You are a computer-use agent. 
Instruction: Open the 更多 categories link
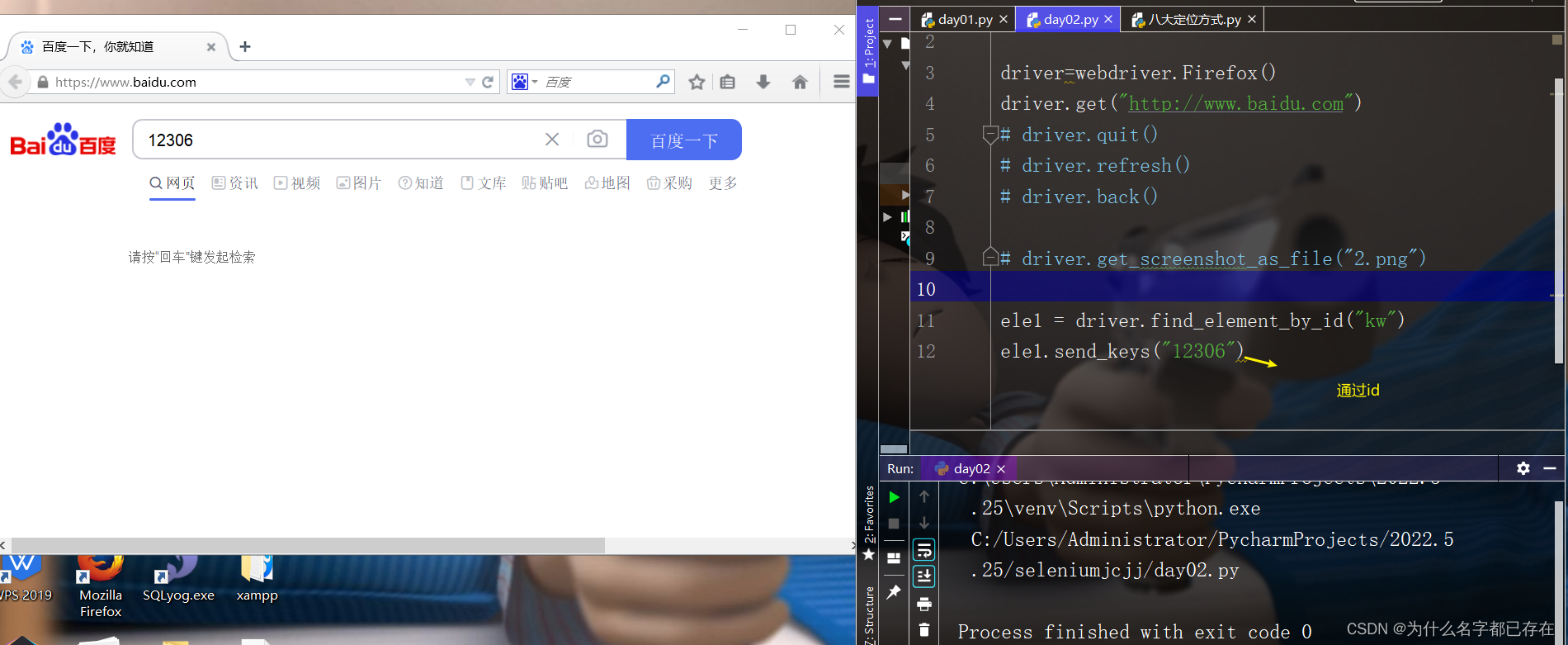click(723, 183)
